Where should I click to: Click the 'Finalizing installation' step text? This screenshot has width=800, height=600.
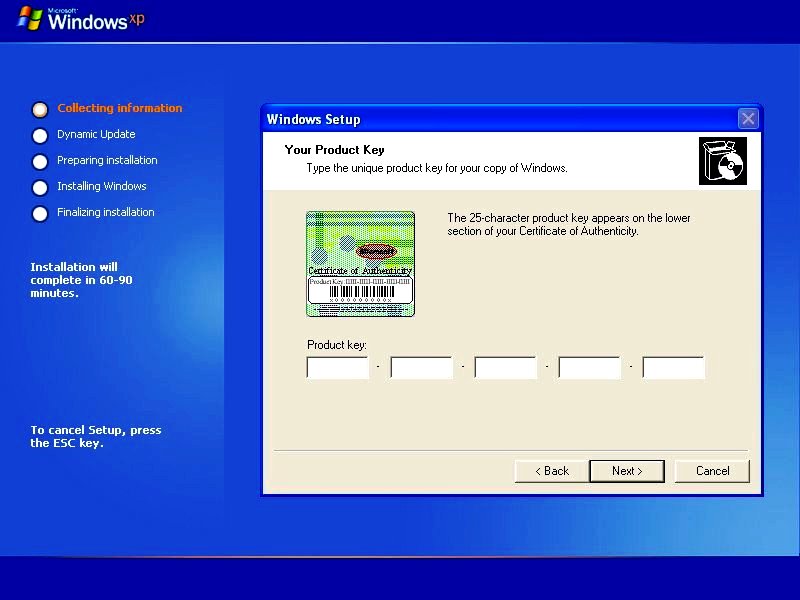[106, 212]
